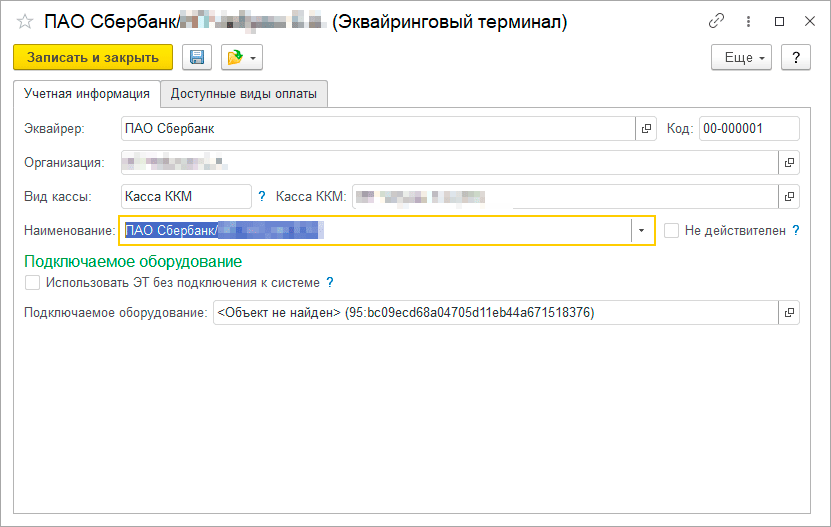Maximize the terminal form window
The image size is (831, 527).
click(779, 21)
